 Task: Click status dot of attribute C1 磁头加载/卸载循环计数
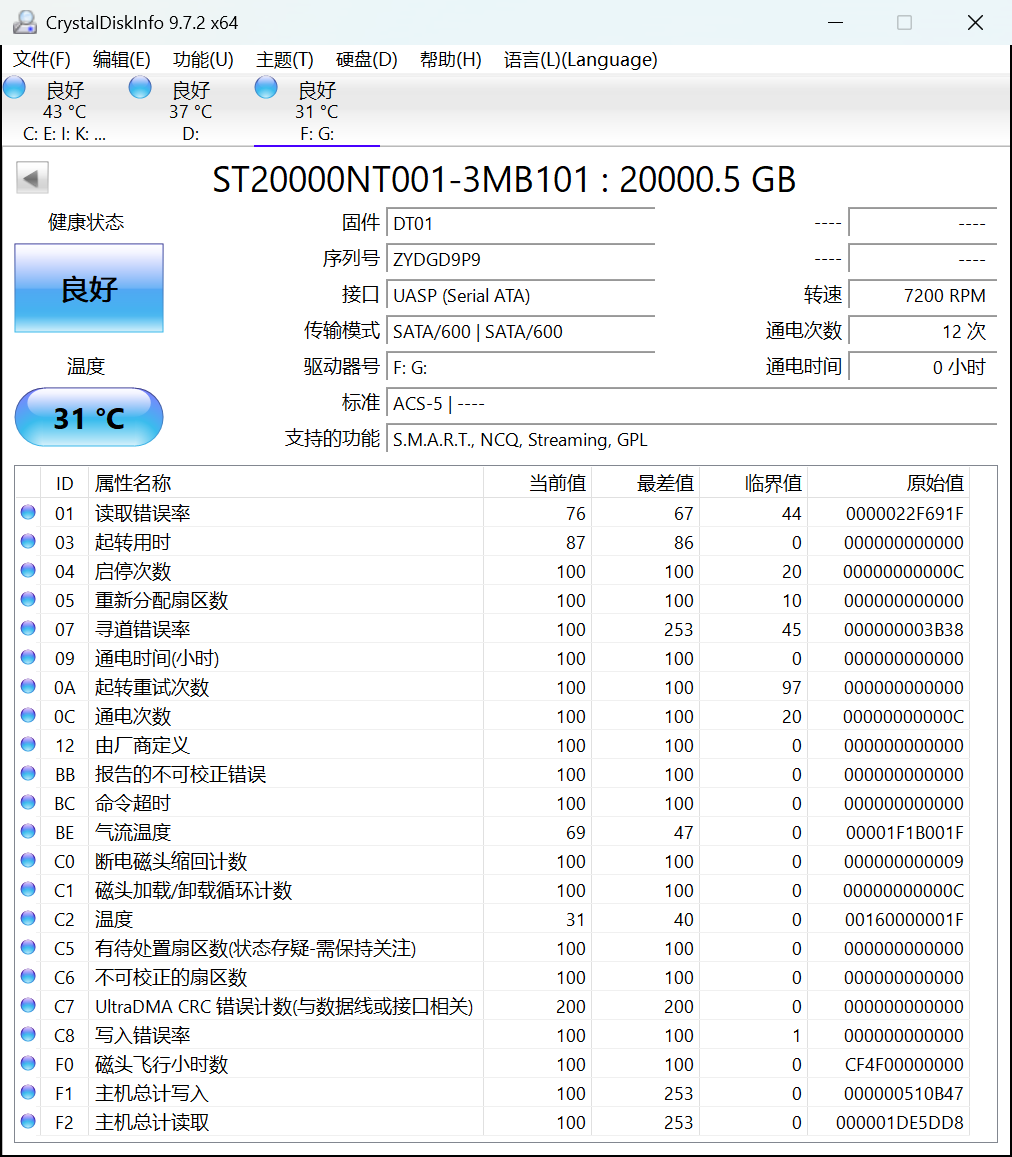(28, 889)
